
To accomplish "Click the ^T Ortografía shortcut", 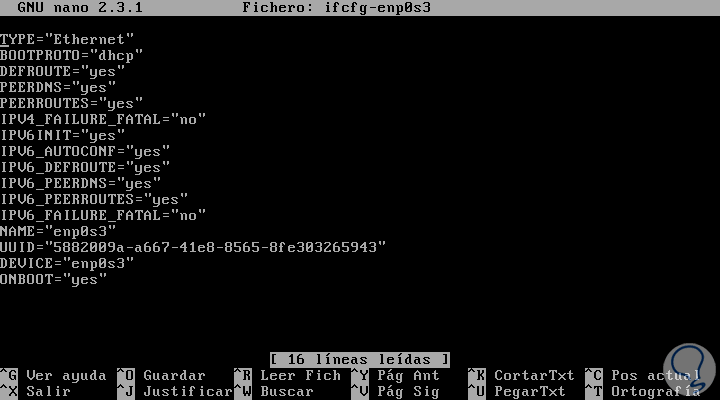I will tap(643, 391).
